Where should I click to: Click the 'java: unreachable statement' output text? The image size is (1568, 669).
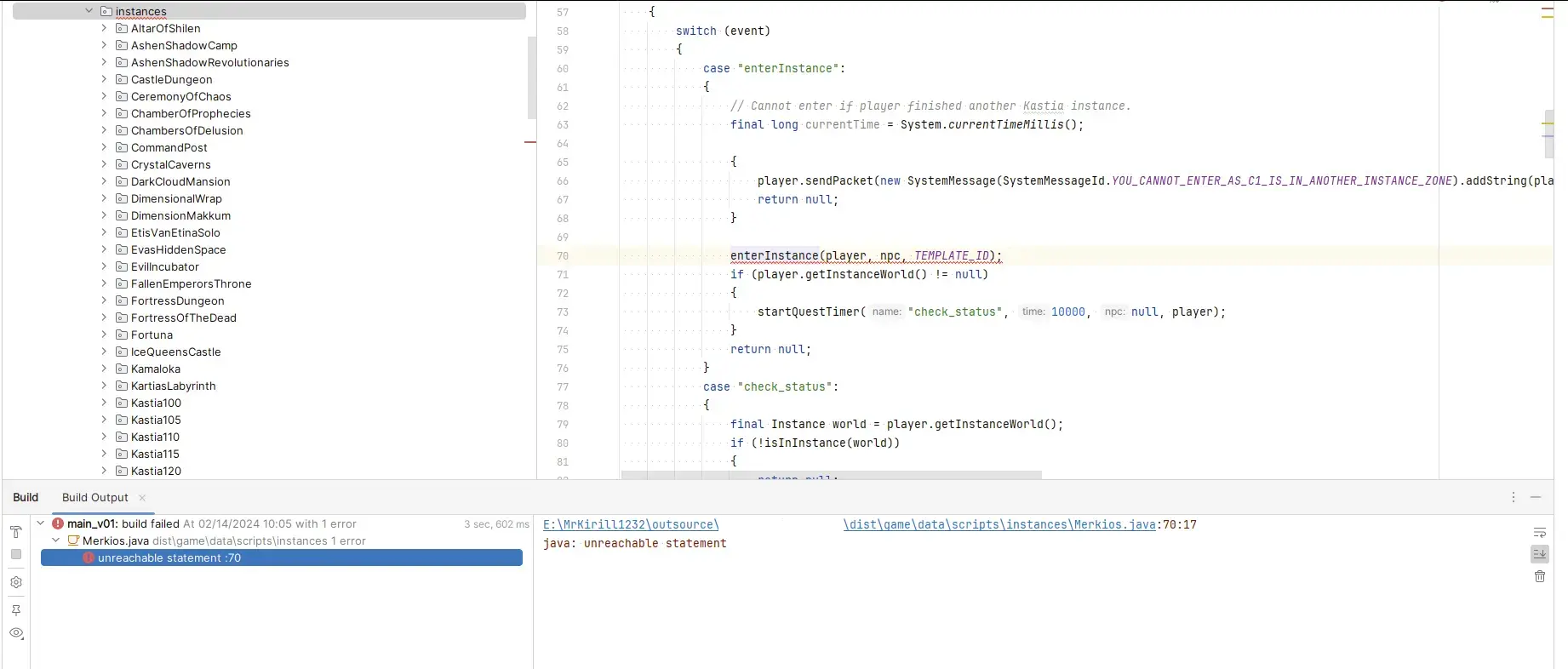[635, 544]
